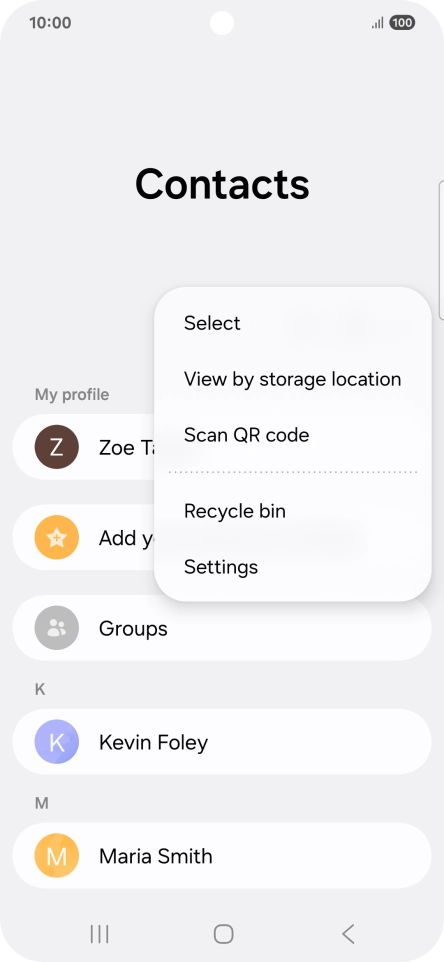Tap Zoe's brown Z profile avatar
The width and height of the screenshot is (444, 962).
[56, 447]
